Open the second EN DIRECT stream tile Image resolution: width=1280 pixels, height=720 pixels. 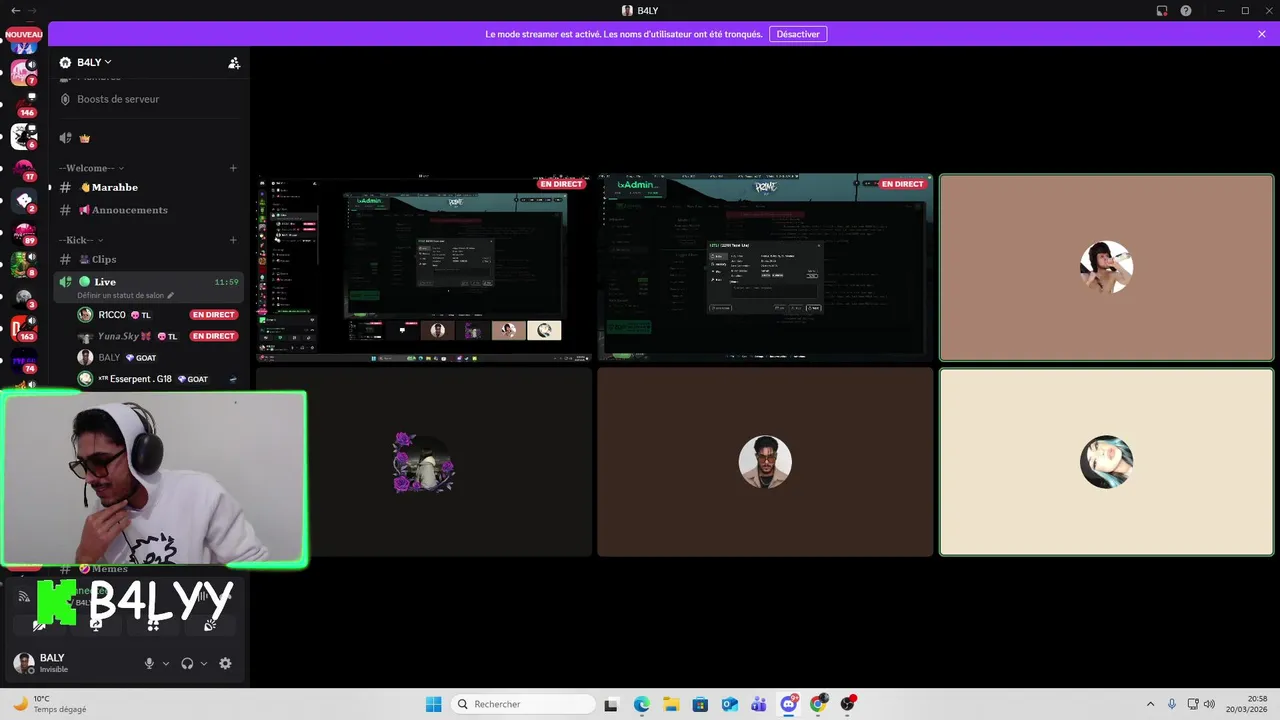(x=765, y=268)
